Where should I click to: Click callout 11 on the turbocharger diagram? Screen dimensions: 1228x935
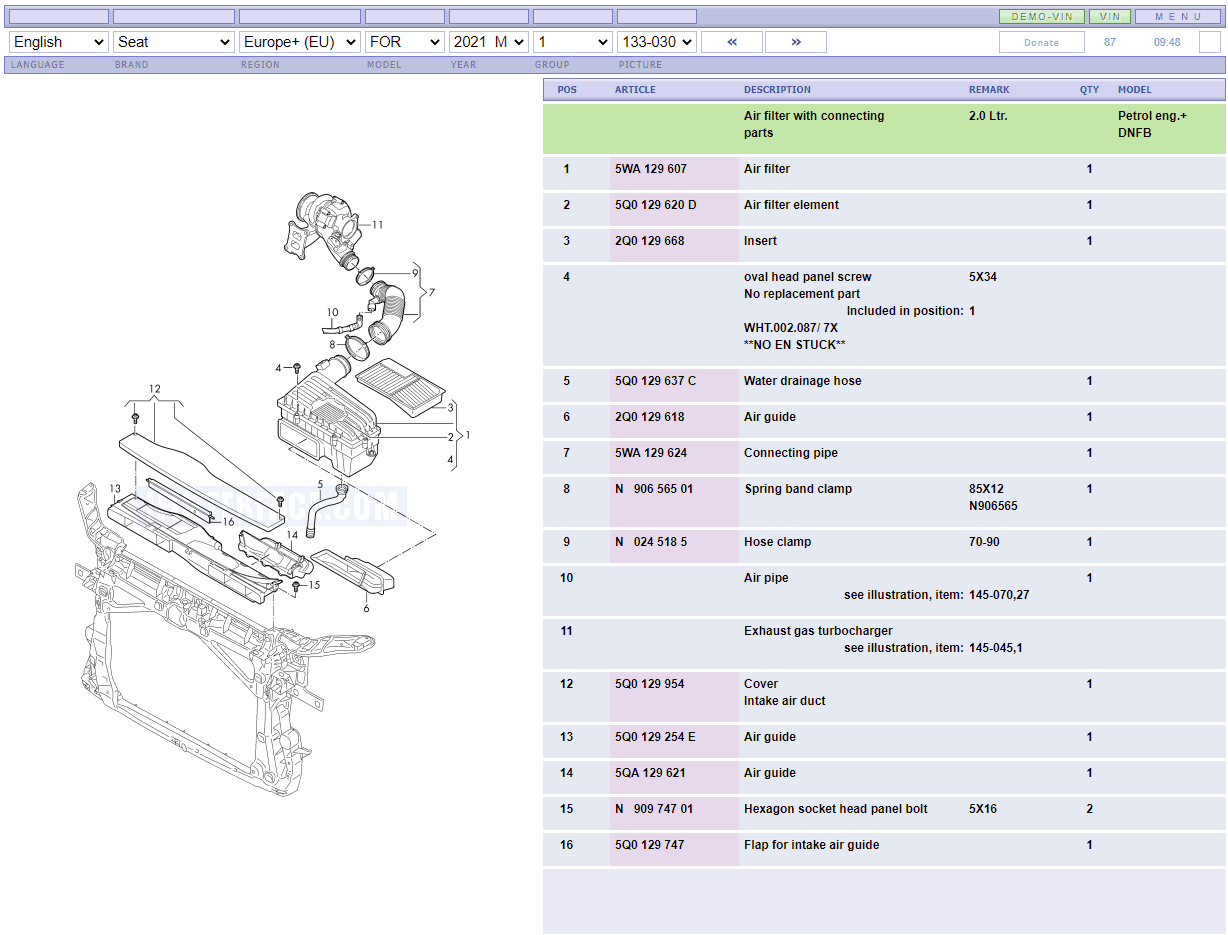coord(377,225)
